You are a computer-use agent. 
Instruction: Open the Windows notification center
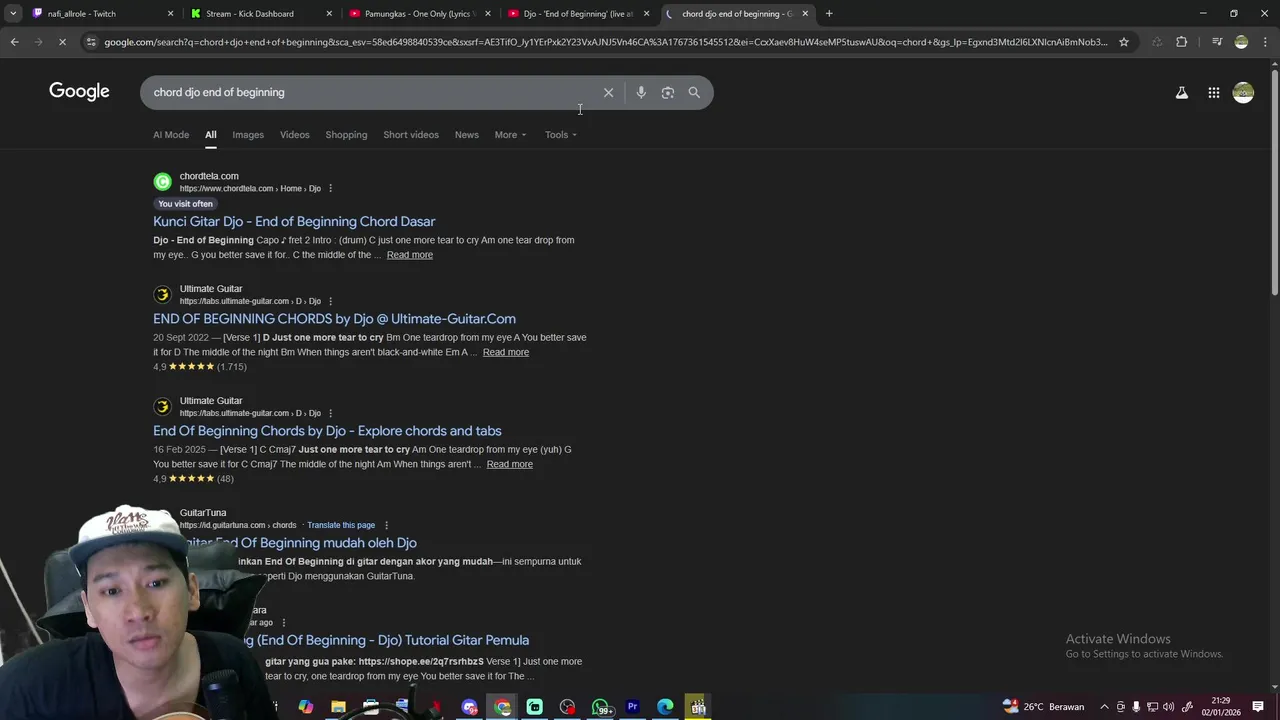pyautogui.click(x=1258, y=707)
